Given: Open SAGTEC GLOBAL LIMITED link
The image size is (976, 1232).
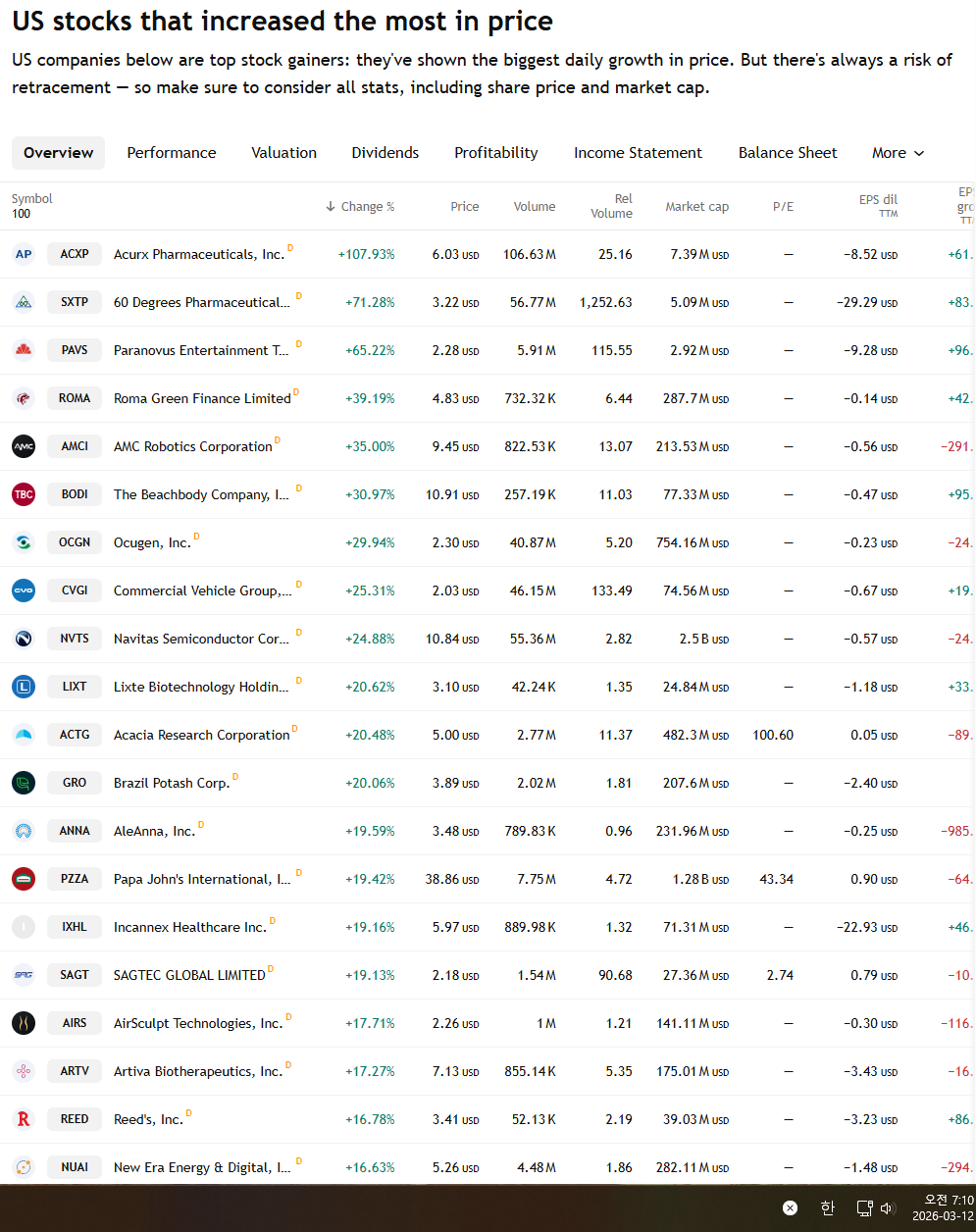Looking at the screenshot, I should [189, 975].
